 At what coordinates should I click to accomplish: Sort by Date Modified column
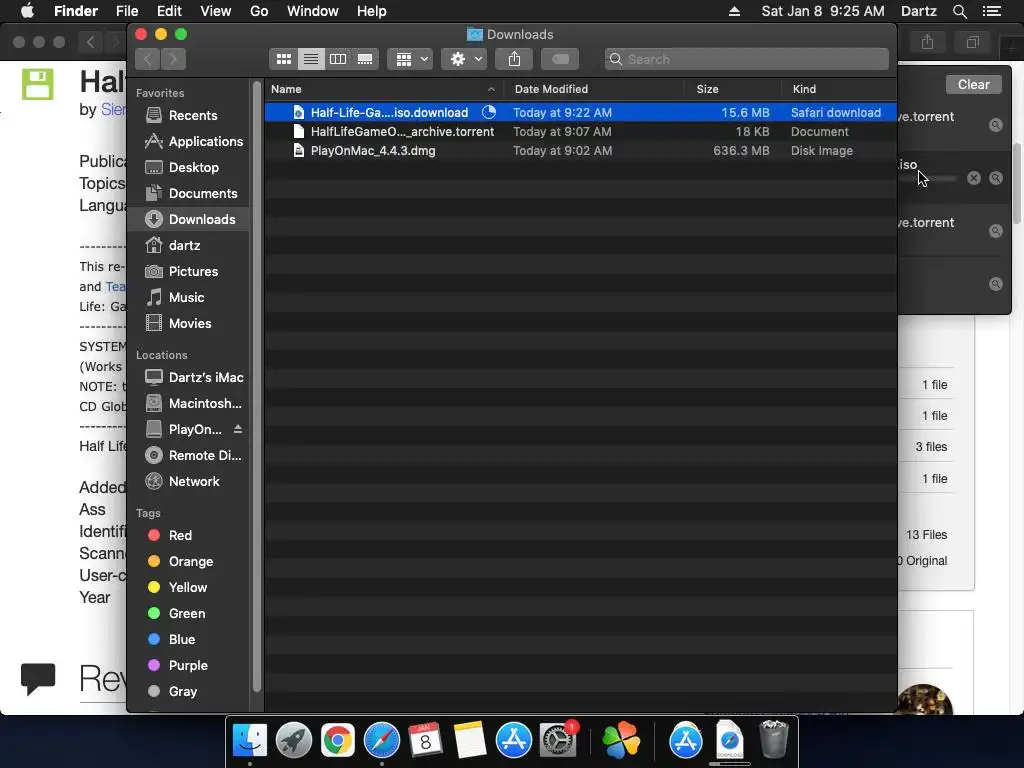pos(594,89)
